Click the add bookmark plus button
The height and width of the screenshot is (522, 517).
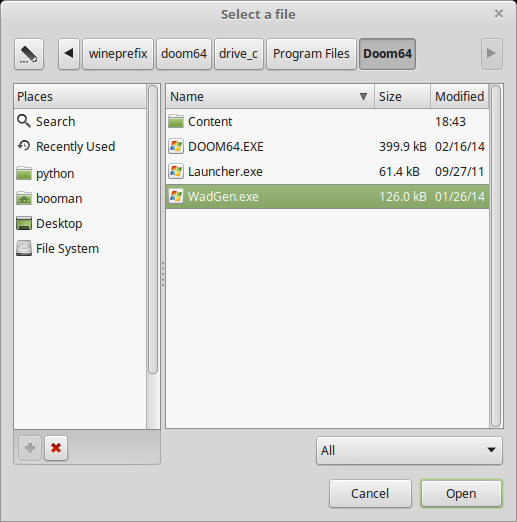30,448
